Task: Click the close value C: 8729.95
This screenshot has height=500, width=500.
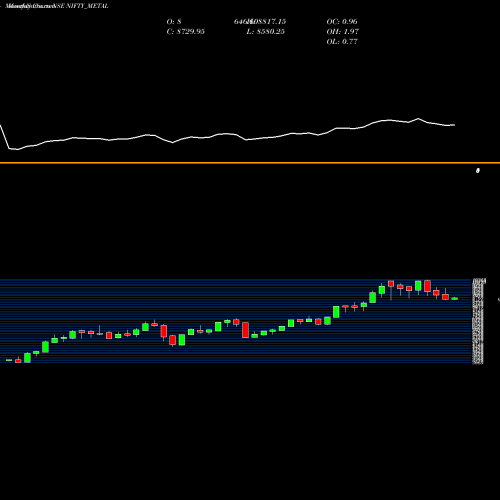Action: pyautogui.click(x=186, y=32)
